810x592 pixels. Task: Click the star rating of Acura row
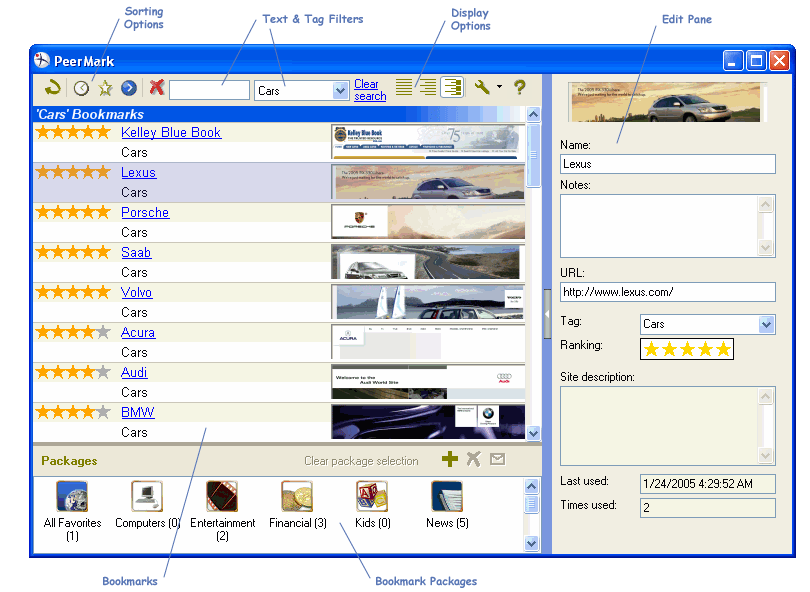click(x=73, y=332)
